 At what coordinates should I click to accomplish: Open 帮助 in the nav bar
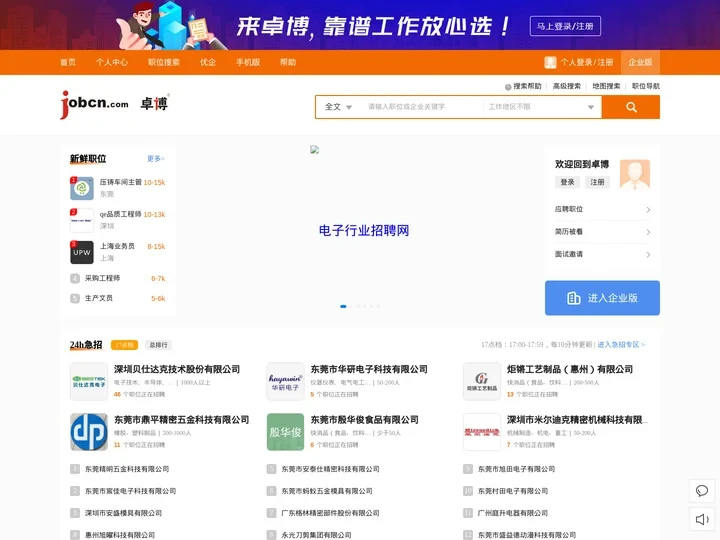288,62
